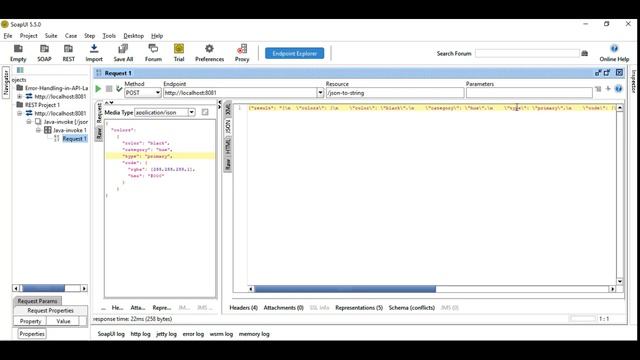Open the Desktop menu

(133, 36)
